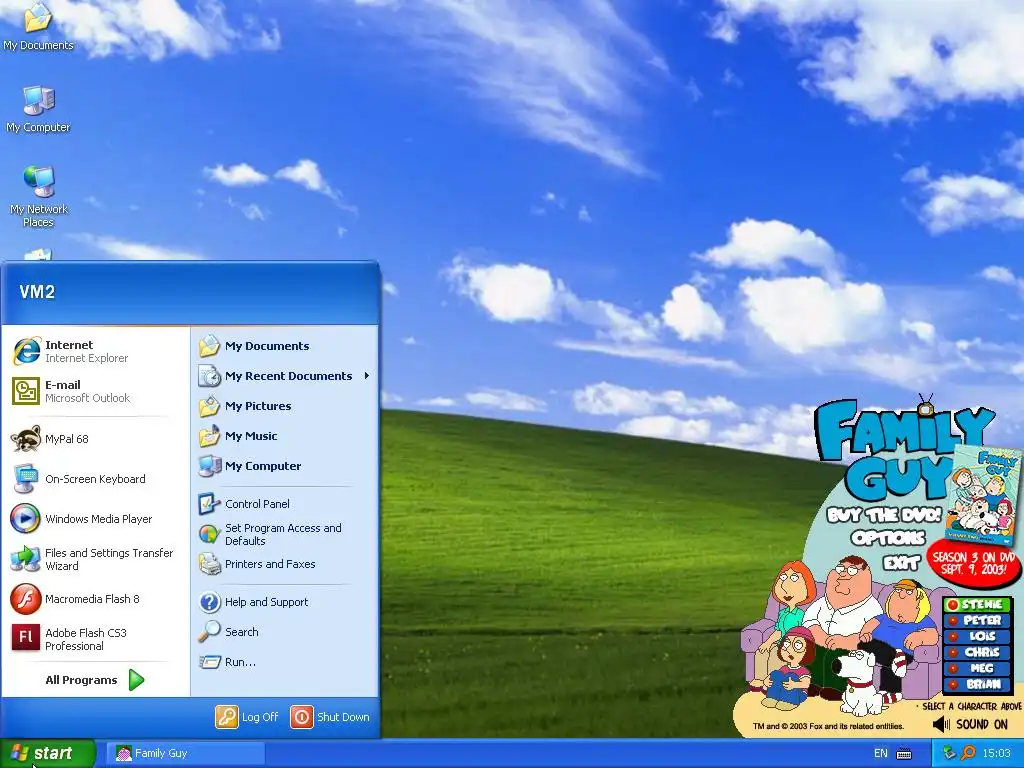The height and width of the screenshot is (768, 1024).
Task: Click My Pictures folder icon
Action: tap(210, 406)
